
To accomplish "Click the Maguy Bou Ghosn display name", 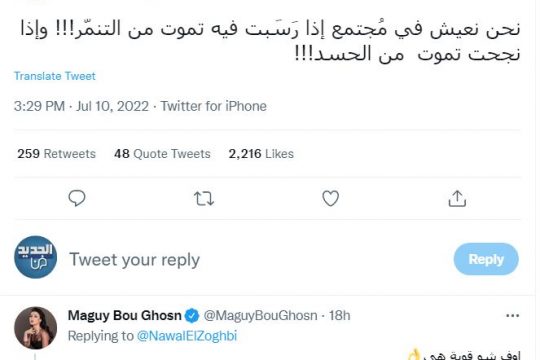I will 124,316.
